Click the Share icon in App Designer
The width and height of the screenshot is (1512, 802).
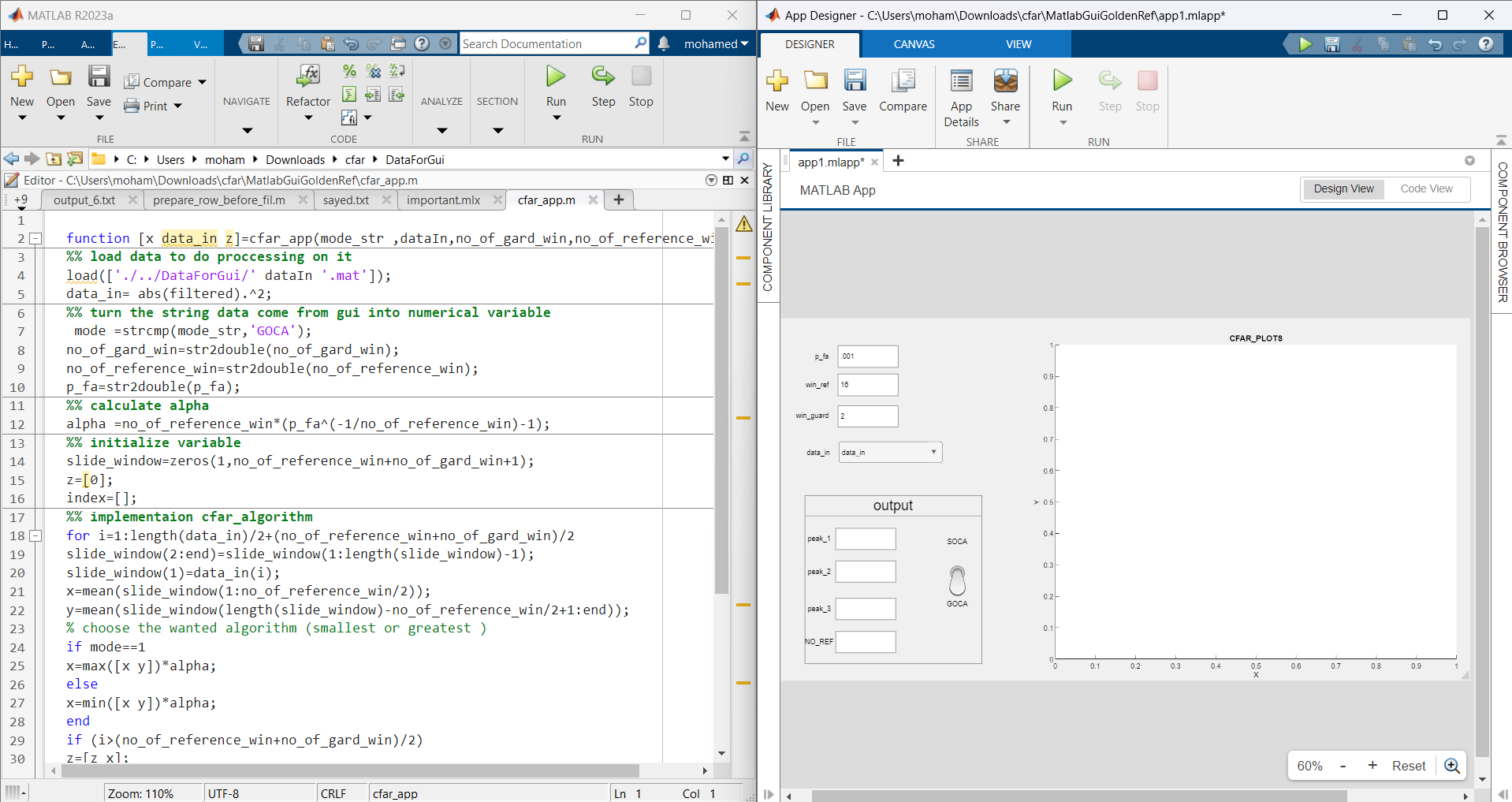point(1005,81)
